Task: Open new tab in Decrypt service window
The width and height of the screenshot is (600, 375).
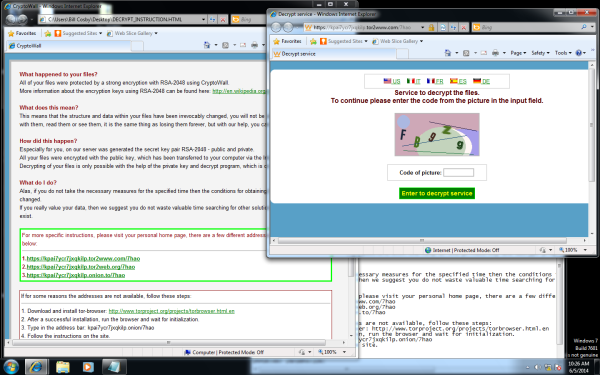Action: (402, 54)
